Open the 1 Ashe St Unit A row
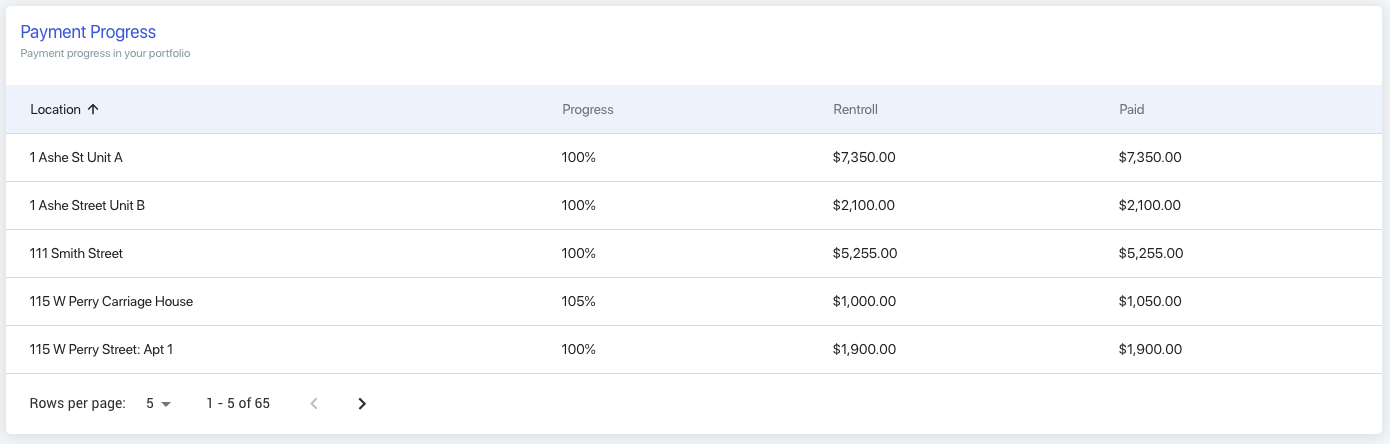The height and width of the screenshot is (444, 1390). 695,158
